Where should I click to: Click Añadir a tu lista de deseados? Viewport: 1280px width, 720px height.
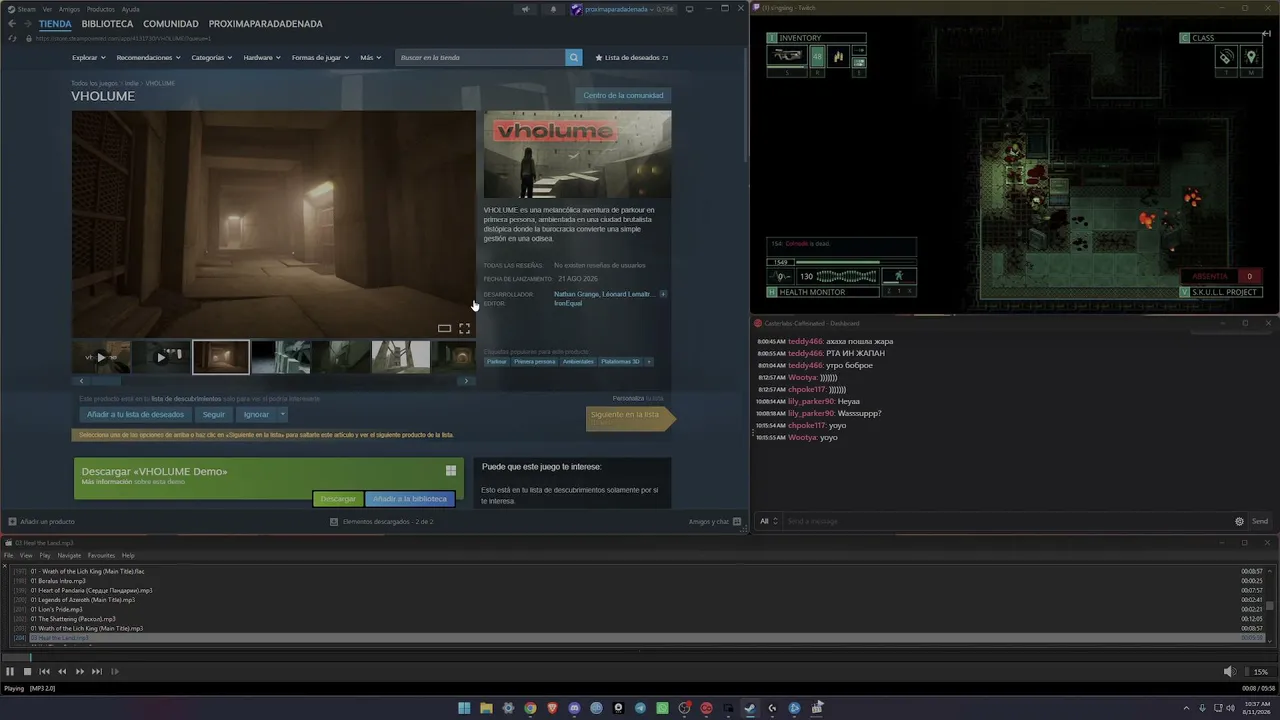tap(135, 414)
